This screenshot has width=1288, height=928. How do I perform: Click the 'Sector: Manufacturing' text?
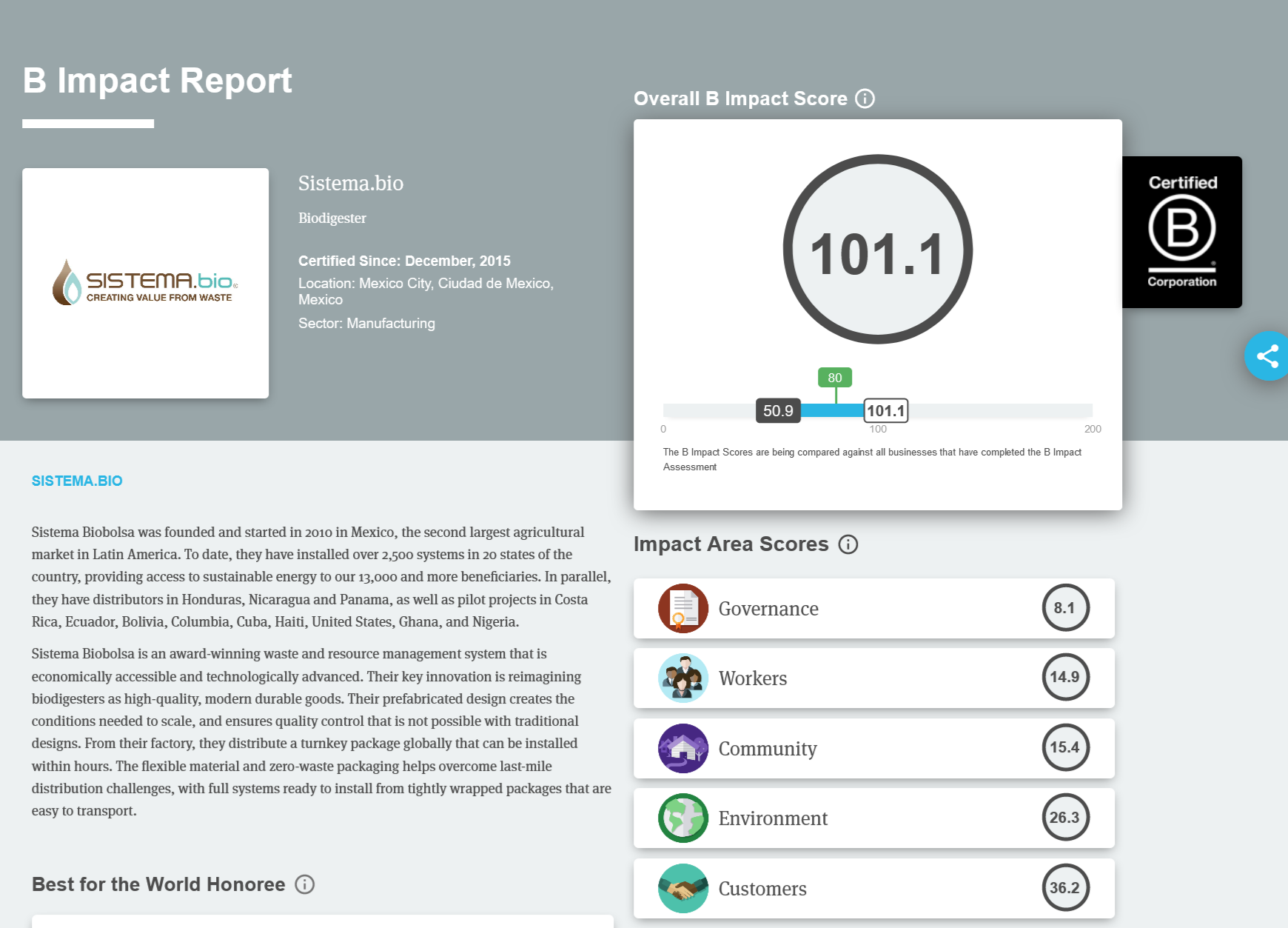366,324
